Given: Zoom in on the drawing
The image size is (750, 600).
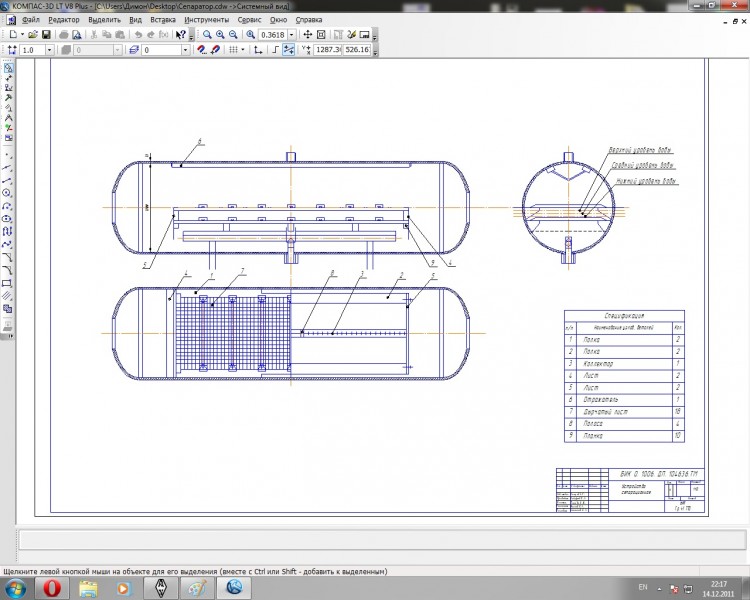Looking at the screenshot, I should coord(220,34).
